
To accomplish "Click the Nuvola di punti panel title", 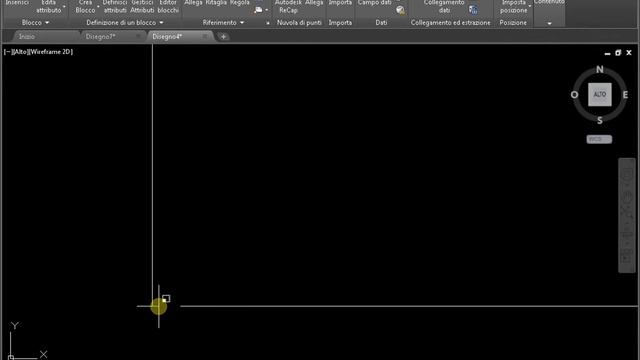I will click(x=299, y=23).
